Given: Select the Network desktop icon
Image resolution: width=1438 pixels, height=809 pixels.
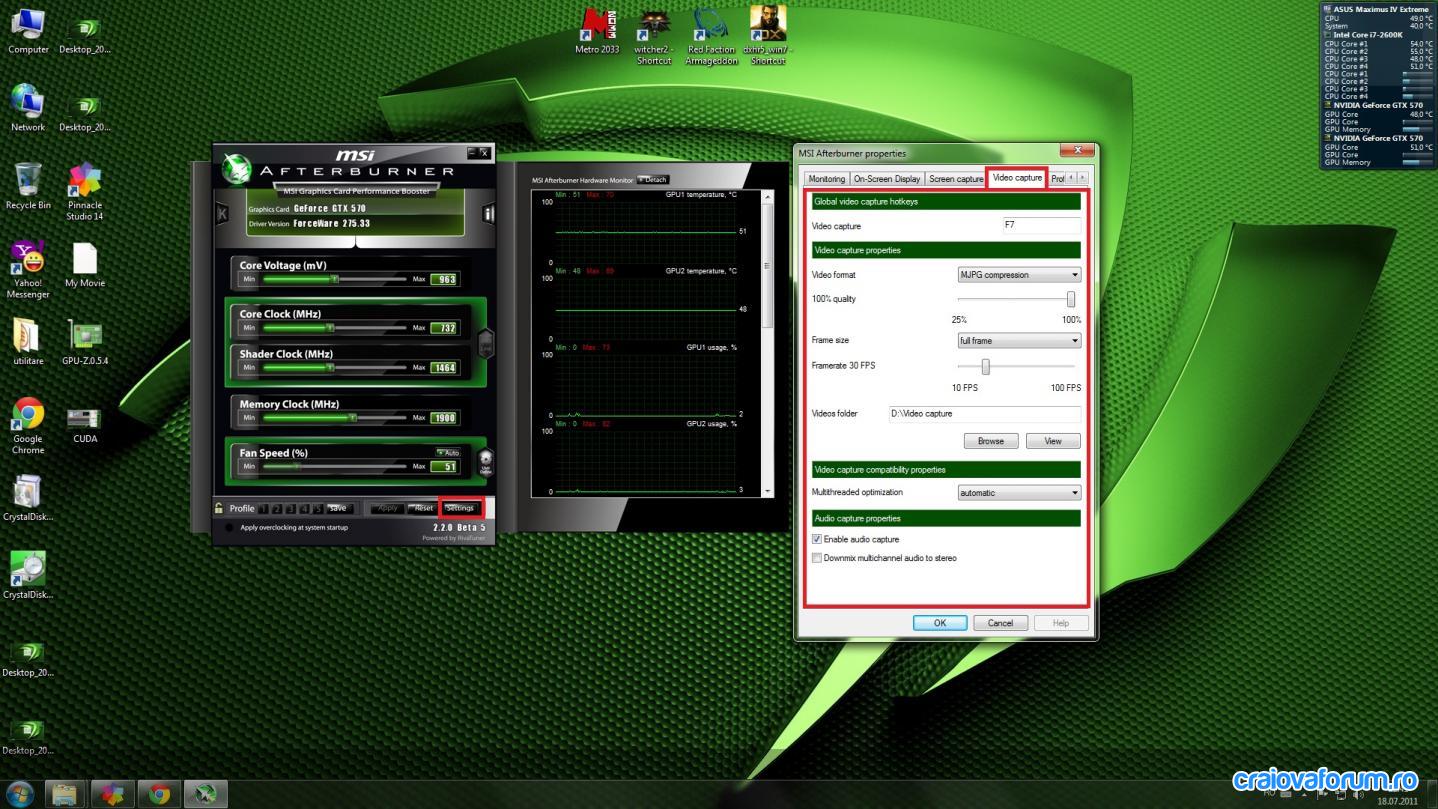Looking at the screenshot, I should pyautogui.click(x=28, y=108).
